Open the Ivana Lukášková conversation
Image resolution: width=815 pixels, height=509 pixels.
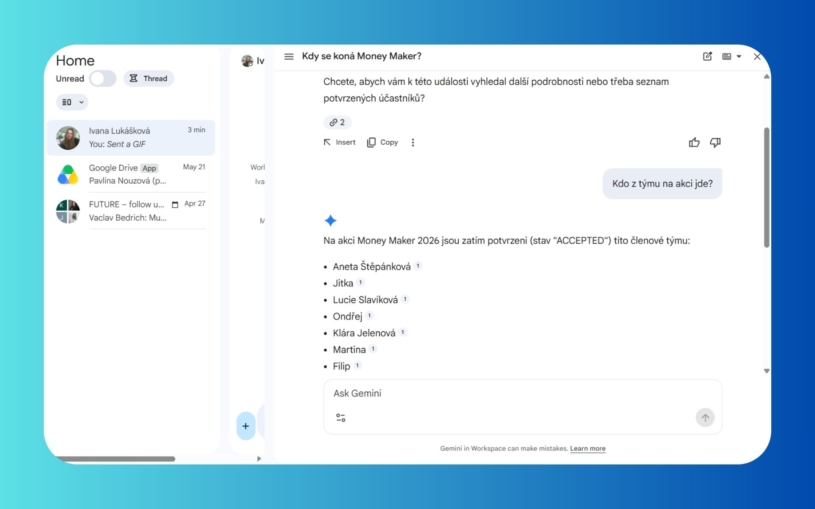point(131,138)
